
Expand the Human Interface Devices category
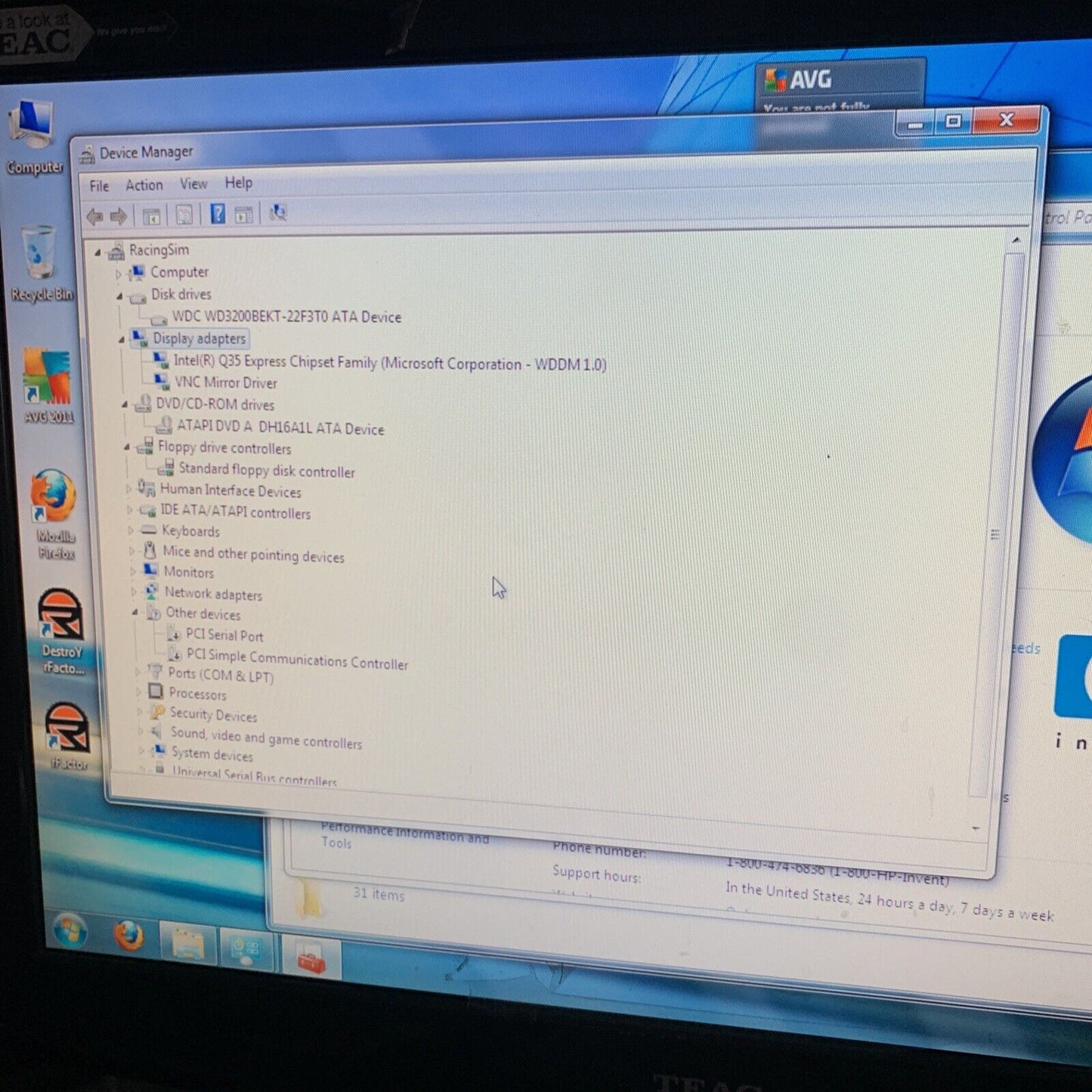(x=128, y=490)
